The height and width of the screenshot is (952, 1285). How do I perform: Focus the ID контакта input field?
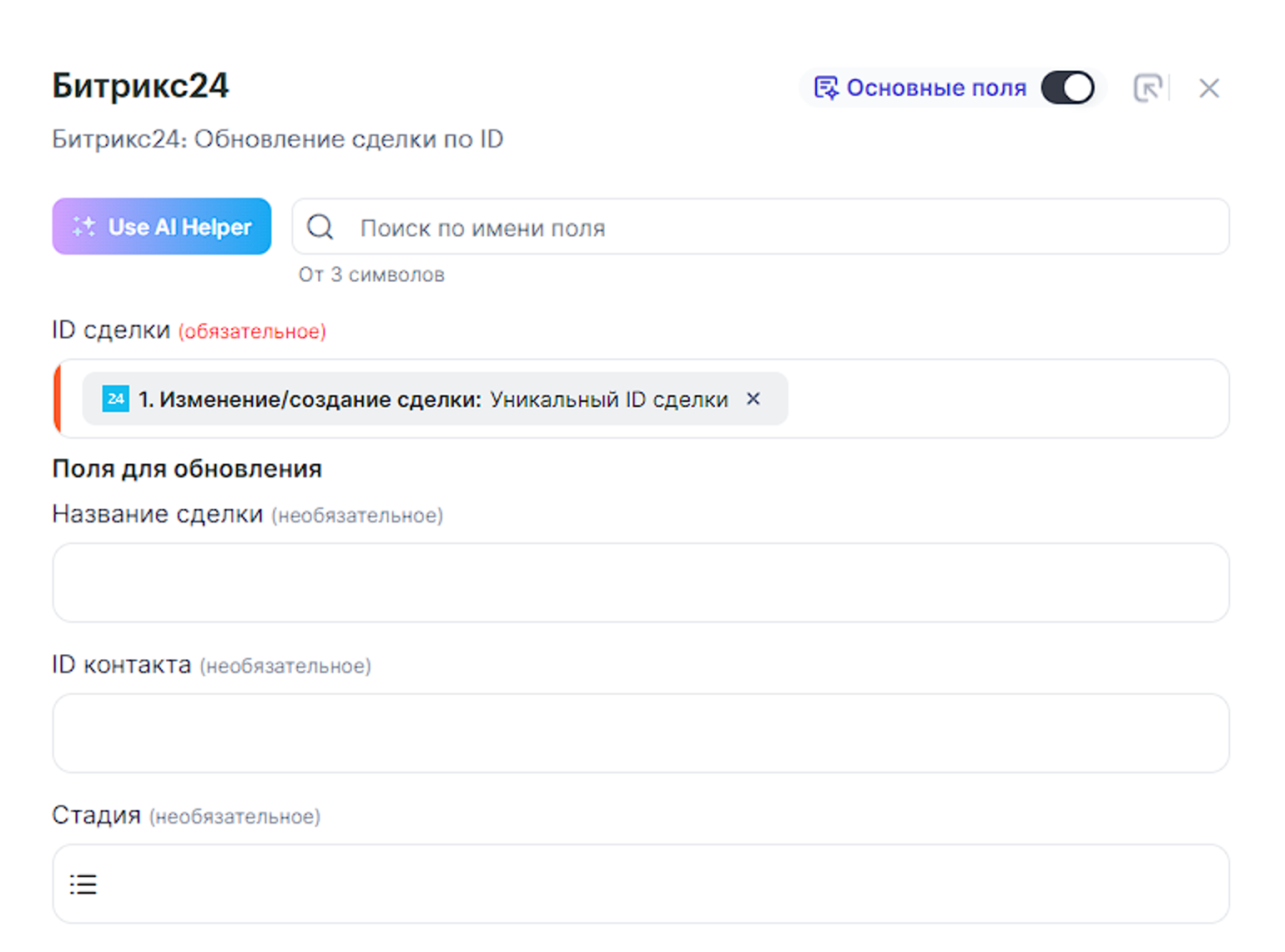coord(640,733)
